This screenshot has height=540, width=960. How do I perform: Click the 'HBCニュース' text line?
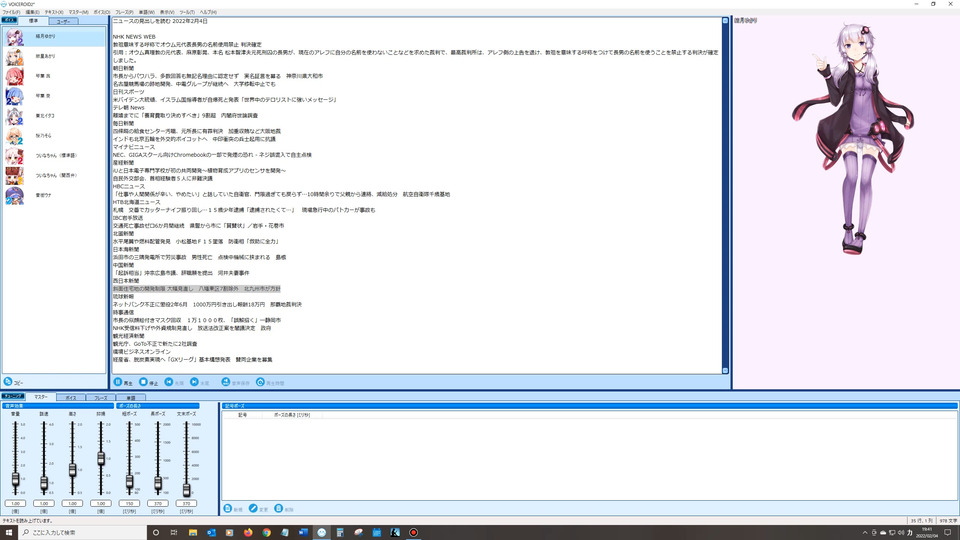point(129,186)
